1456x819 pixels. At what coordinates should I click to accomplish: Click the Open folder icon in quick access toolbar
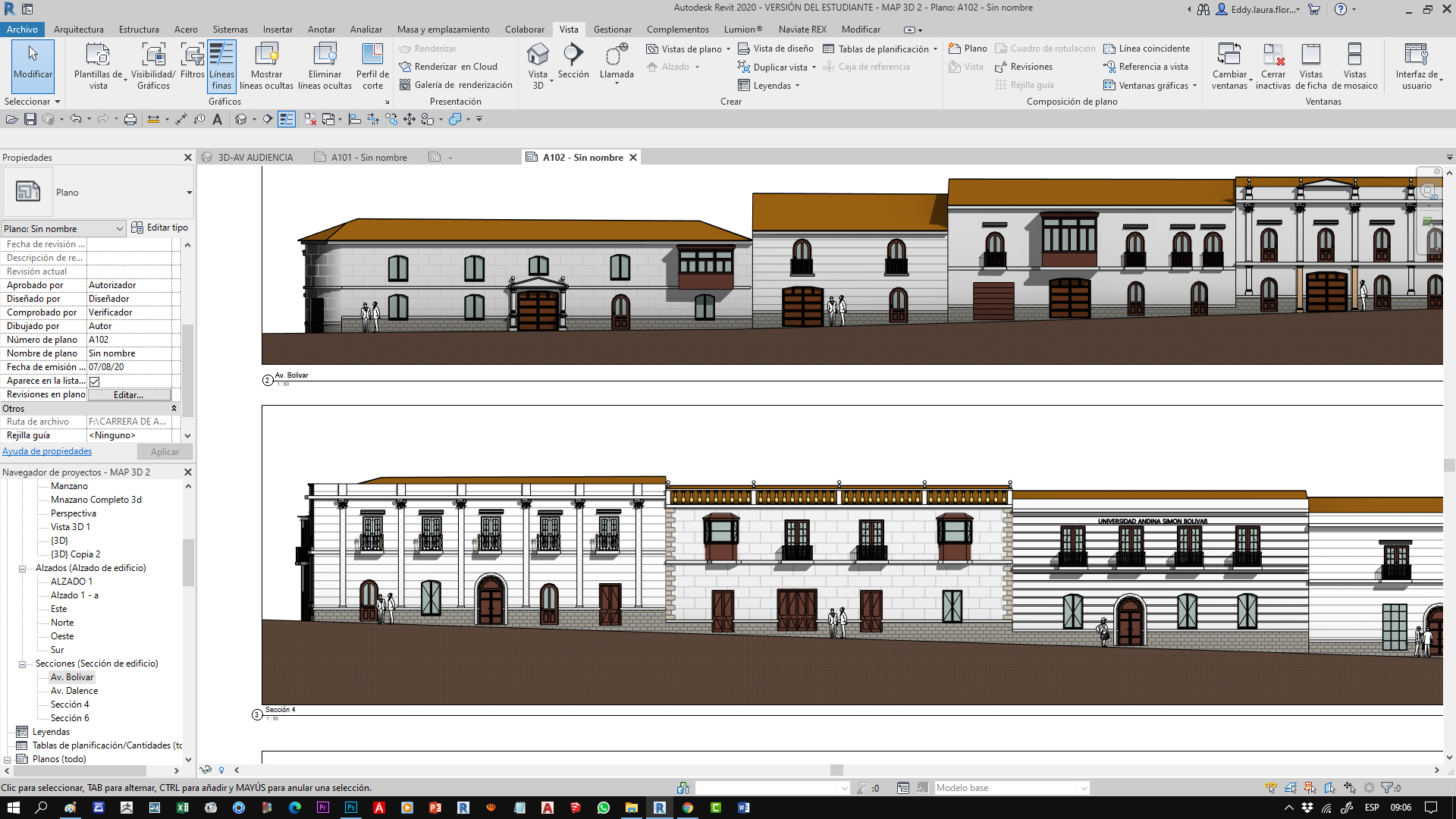[x=11, y=119]
